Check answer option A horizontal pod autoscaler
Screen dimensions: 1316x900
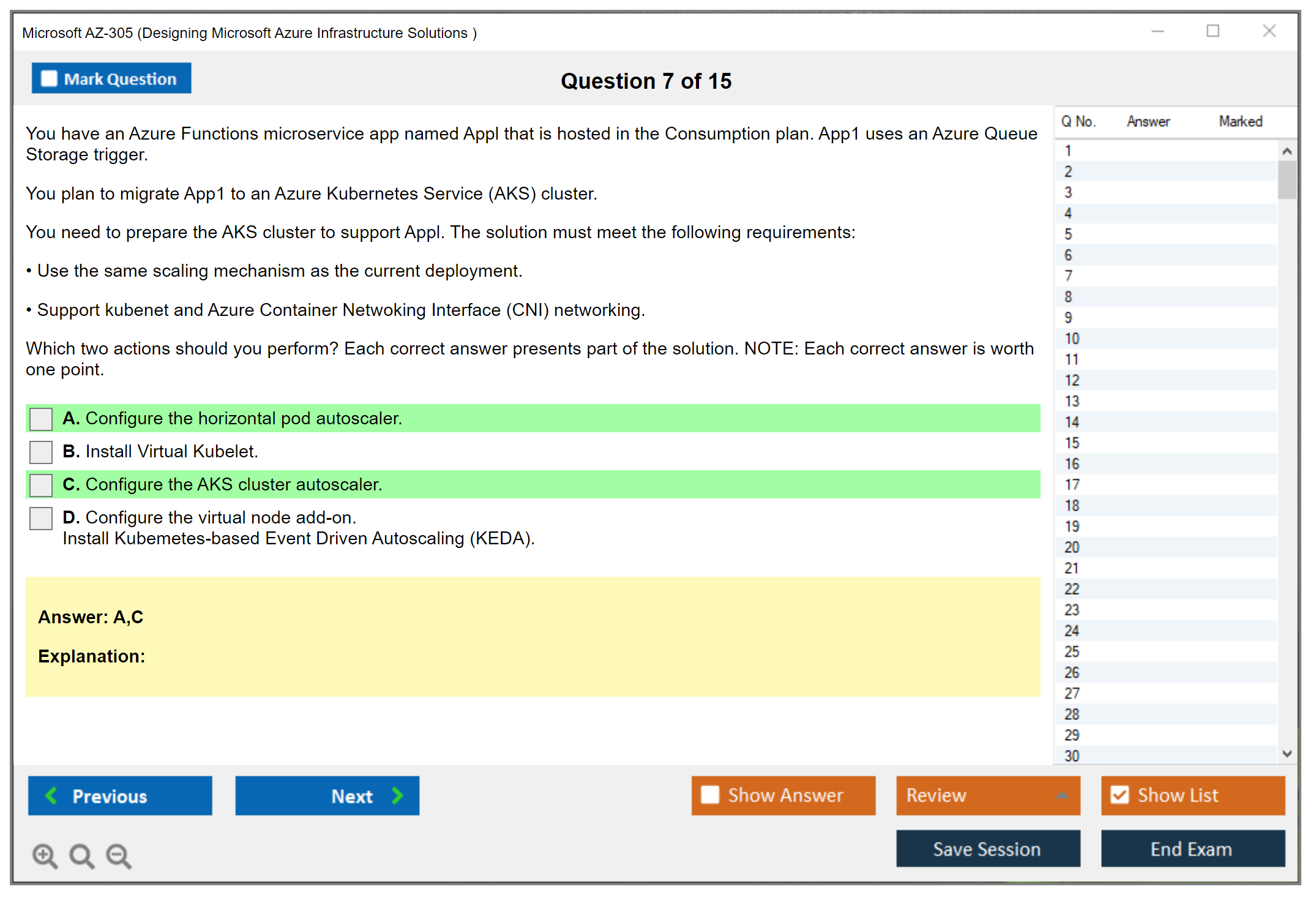point(41,419)
